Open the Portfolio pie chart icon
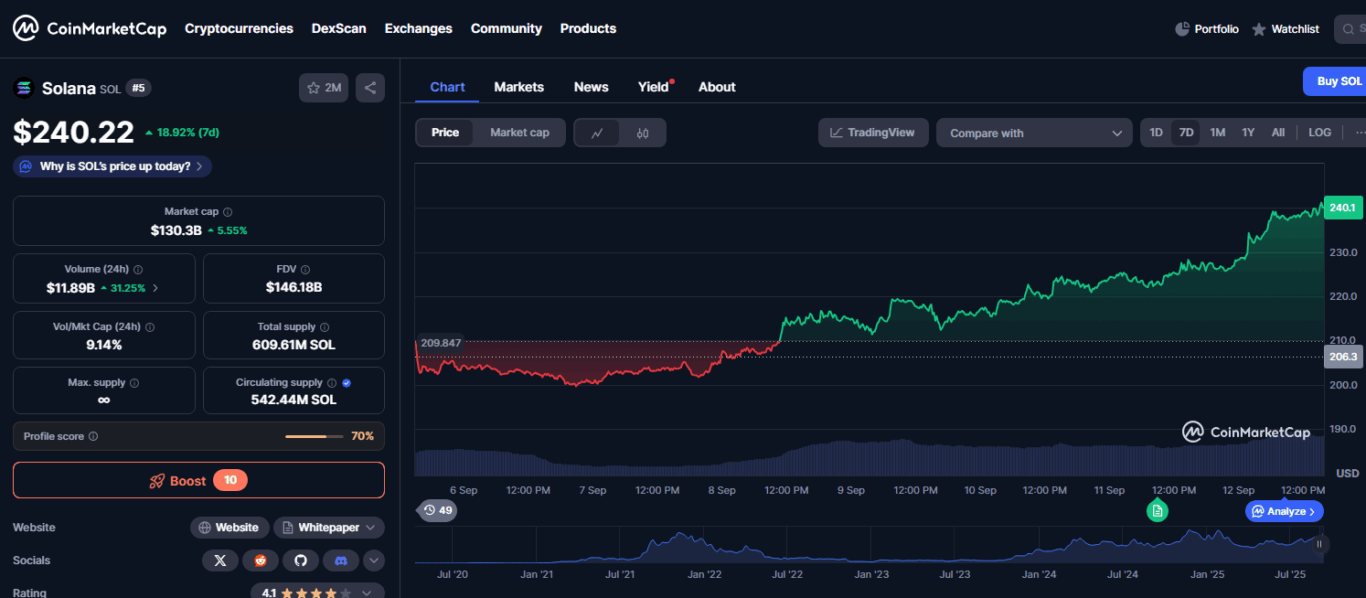Viewport: 1366px width, 598px height. (x=1182, y=29)
